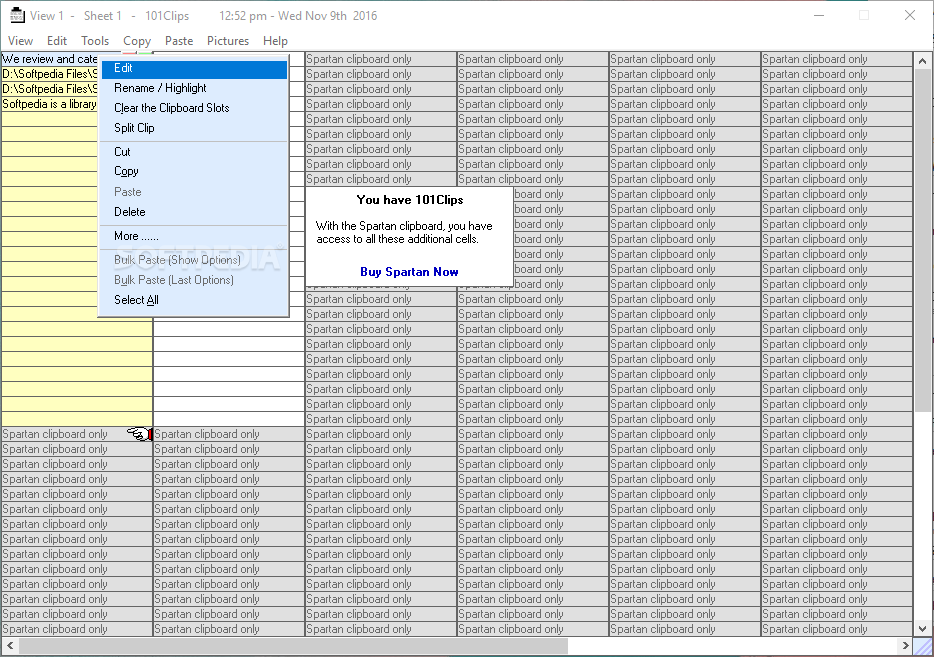Click left arrow of horizontal scrollbar

[x=10, y=646]
